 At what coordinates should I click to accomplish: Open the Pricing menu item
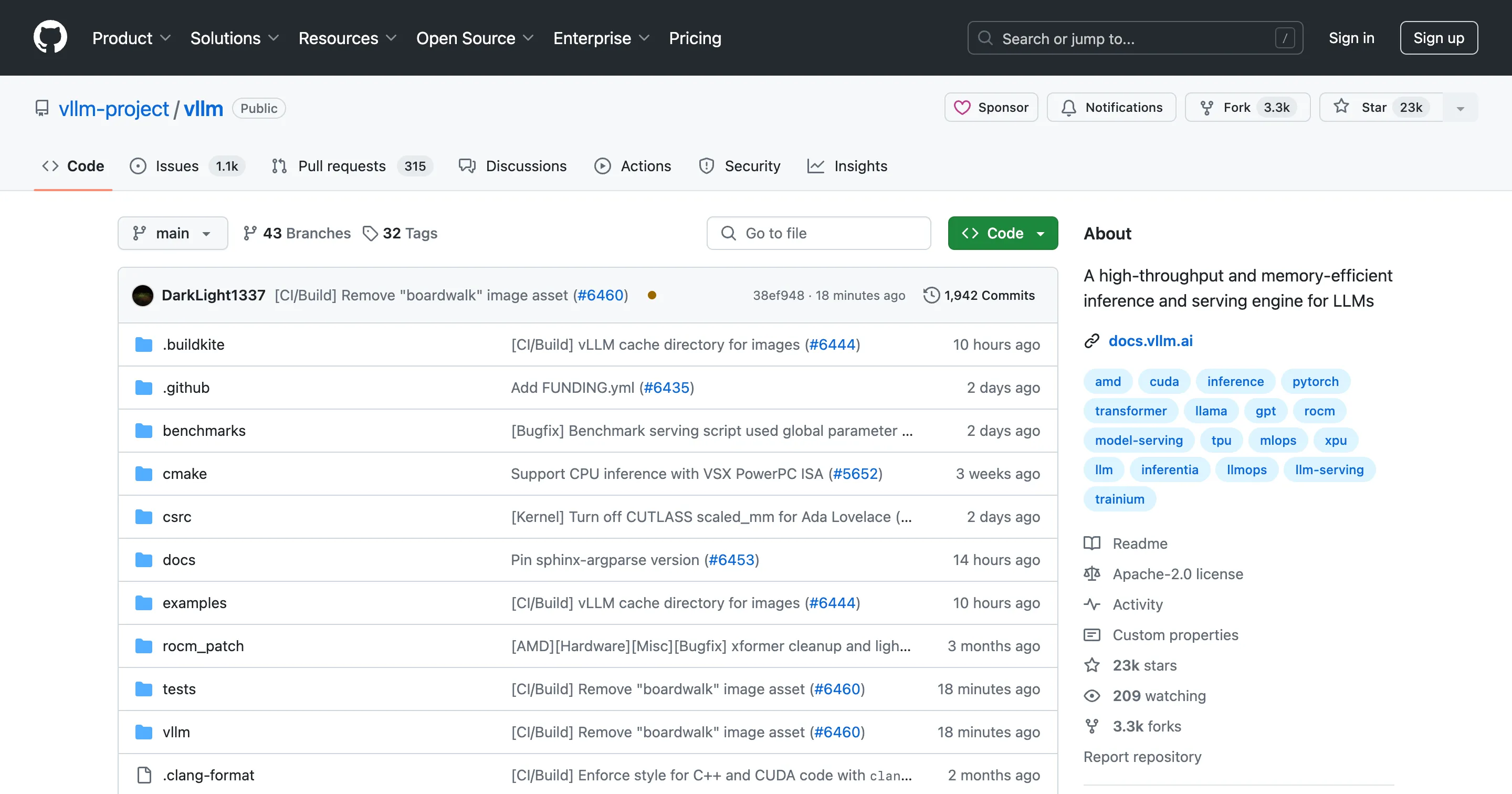pyautogui.click(x=695, y=38)
